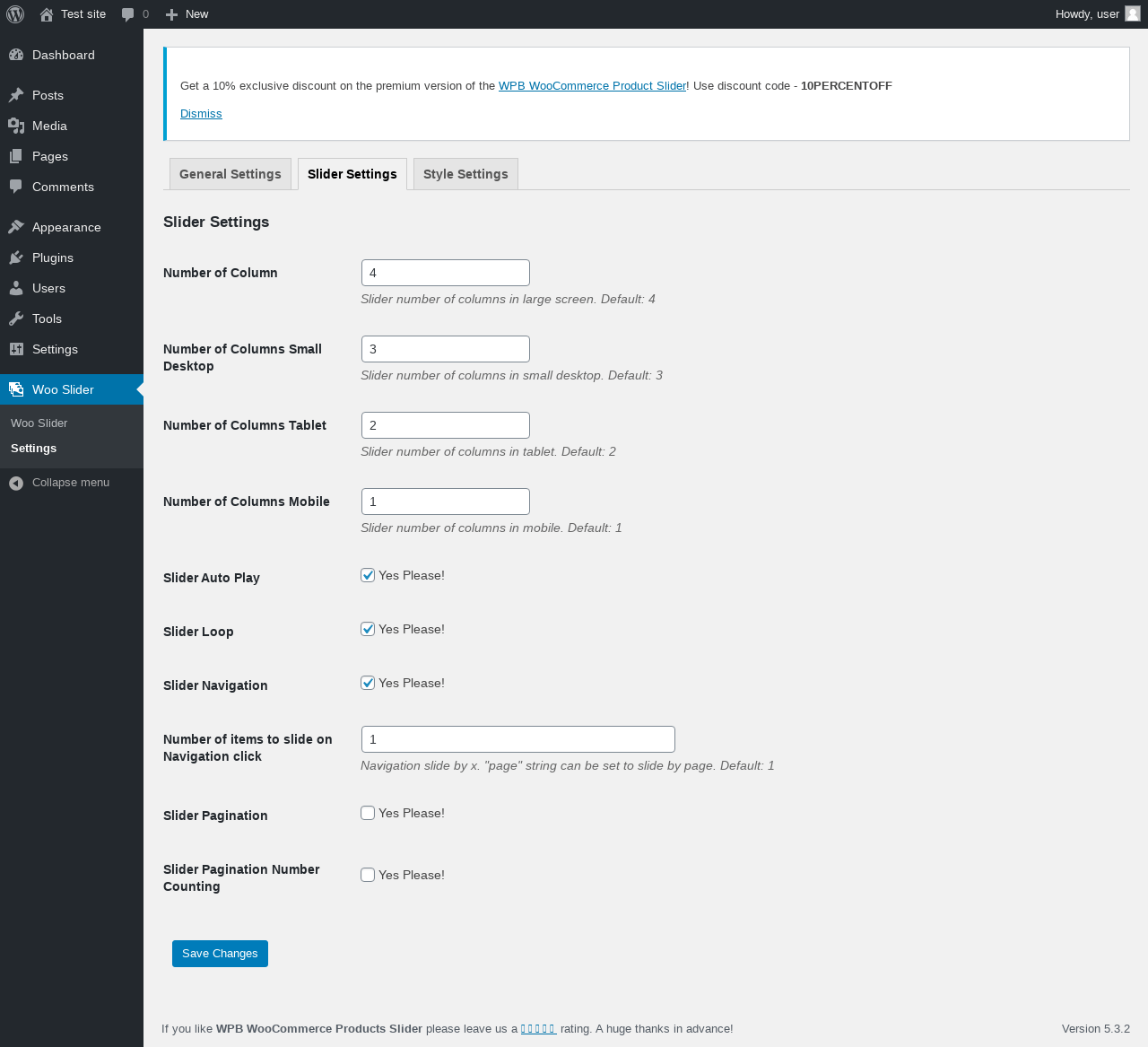Click the plus New icon in admin bar
This screenshot has height=1047, width=1148.
tap(172, 14)
